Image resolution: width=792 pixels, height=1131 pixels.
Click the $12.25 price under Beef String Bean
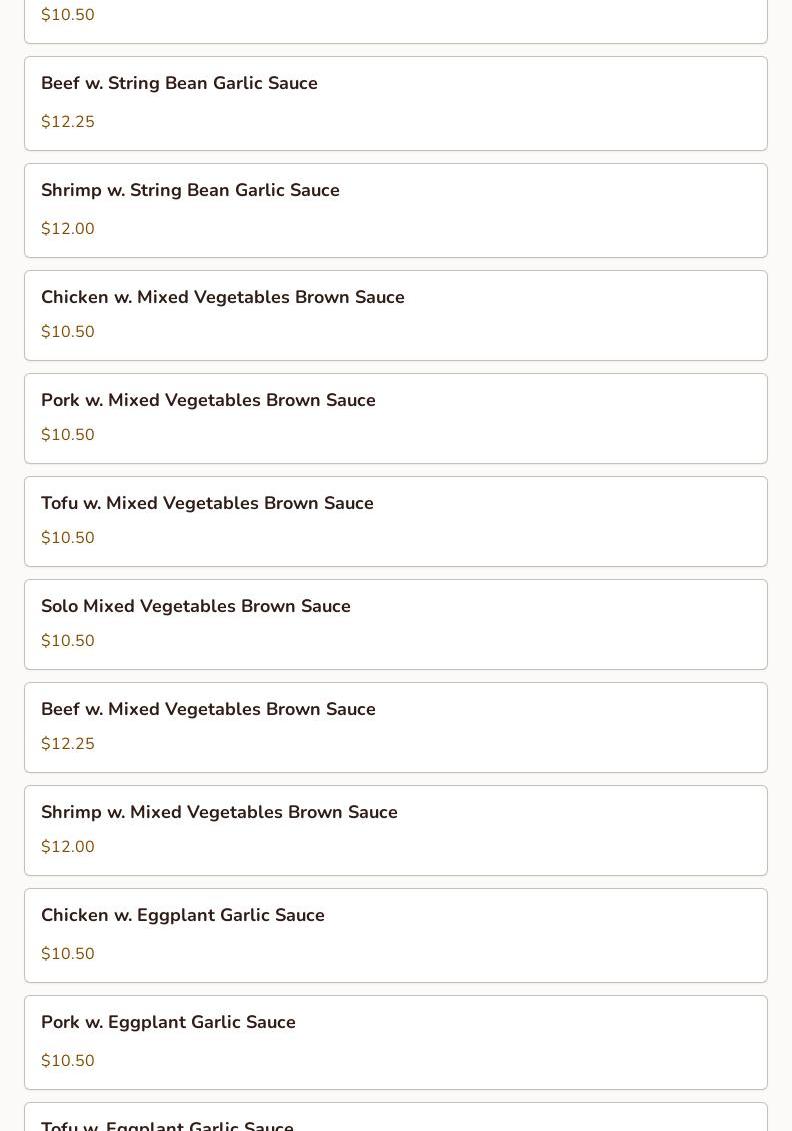point(68,122)
